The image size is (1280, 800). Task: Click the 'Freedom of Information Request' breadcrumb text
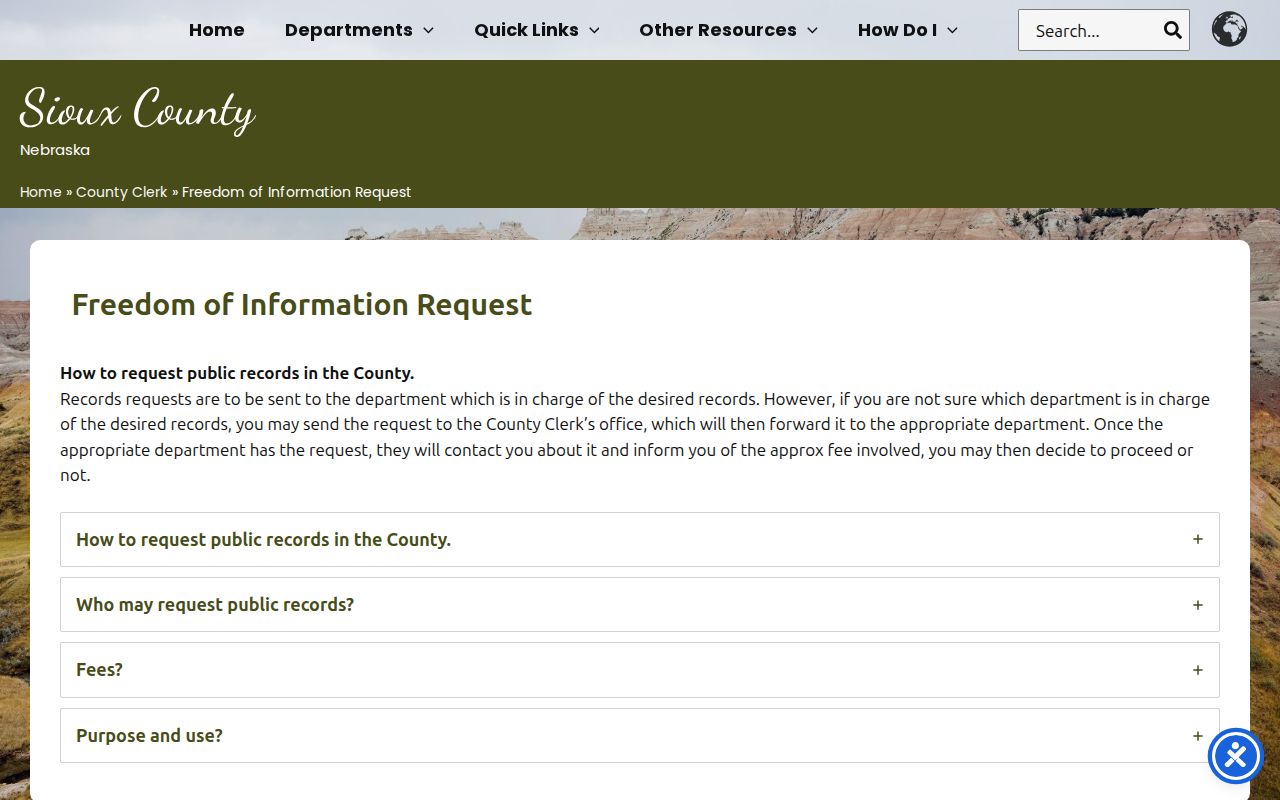click(x=297, y=192)
